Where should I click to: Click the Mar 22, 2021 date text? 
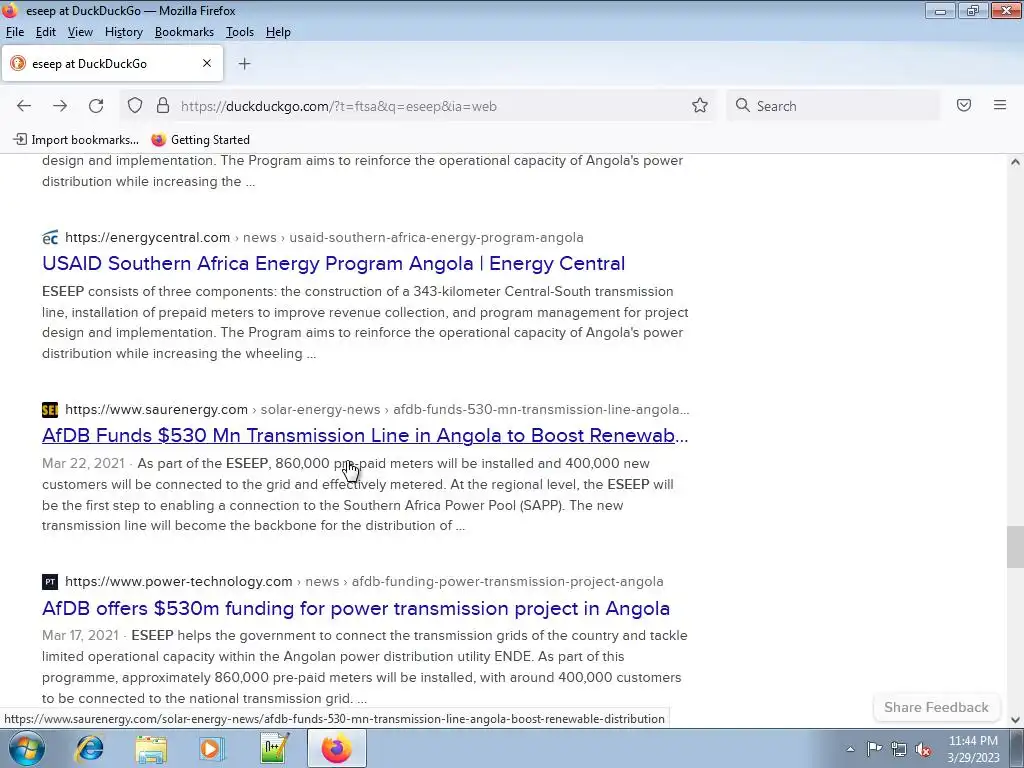[83, 464]
